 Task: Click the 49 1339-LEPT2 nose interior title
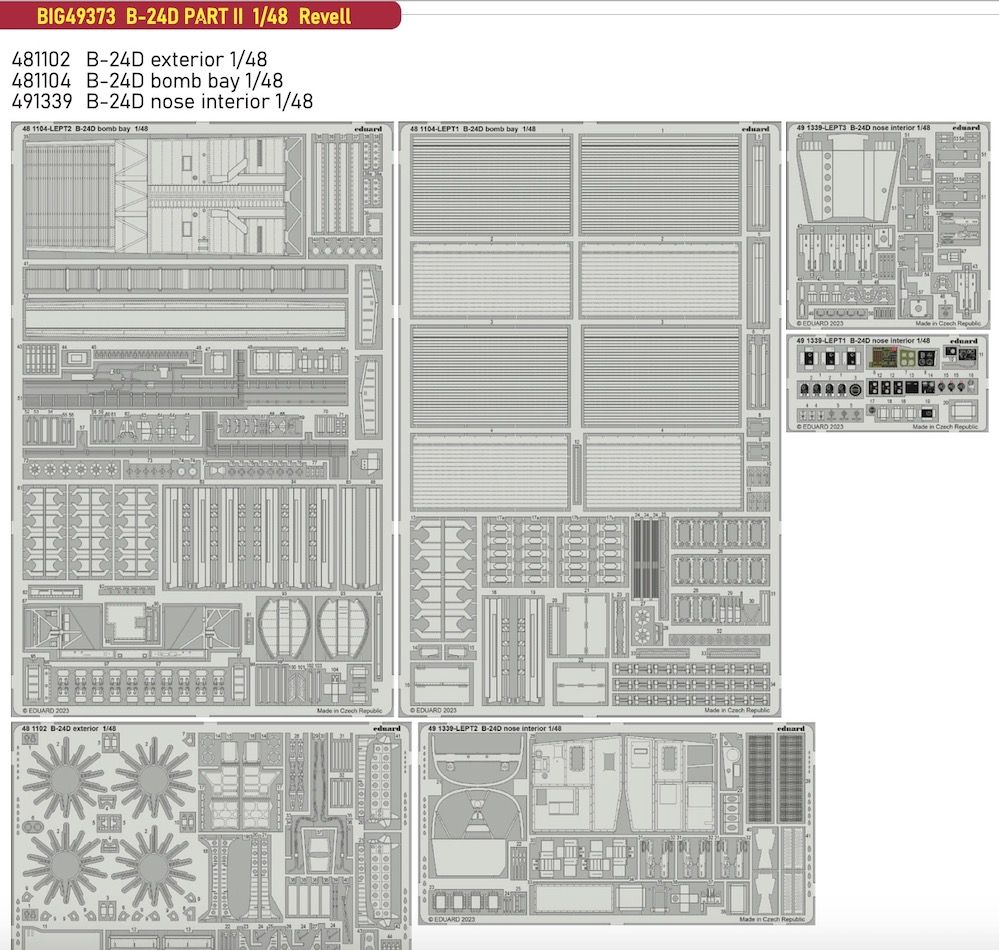[x=494, y=729]
